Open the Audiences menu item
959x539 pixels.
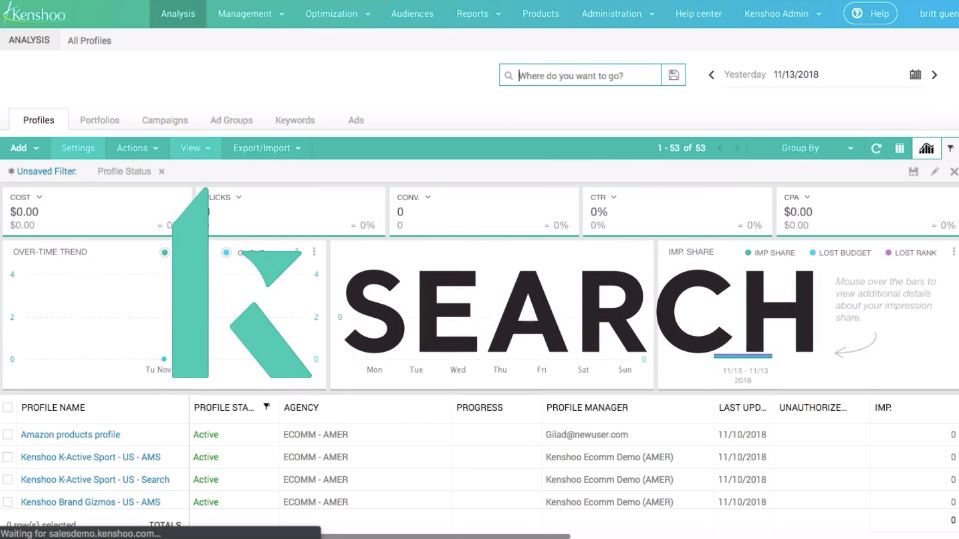[x=412, y=13]
